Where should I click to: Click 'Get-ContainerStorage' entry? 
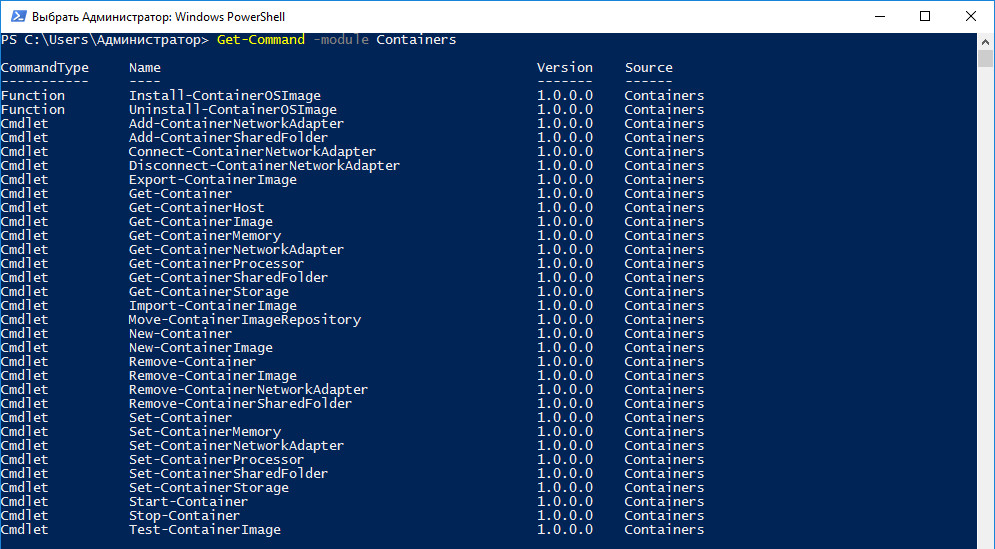click(209, 291)
